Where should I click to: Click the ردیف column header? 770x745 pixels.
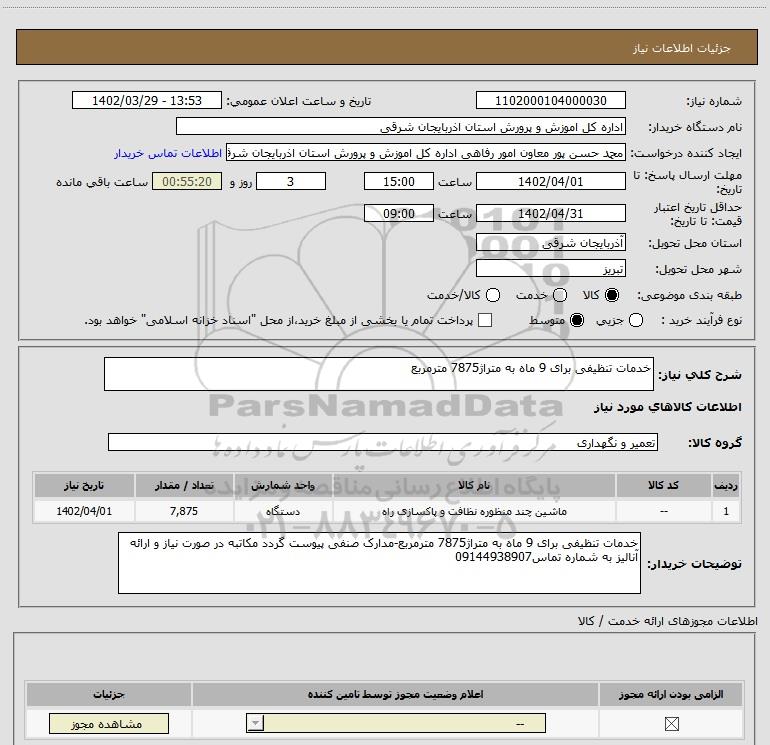(726, 486)
